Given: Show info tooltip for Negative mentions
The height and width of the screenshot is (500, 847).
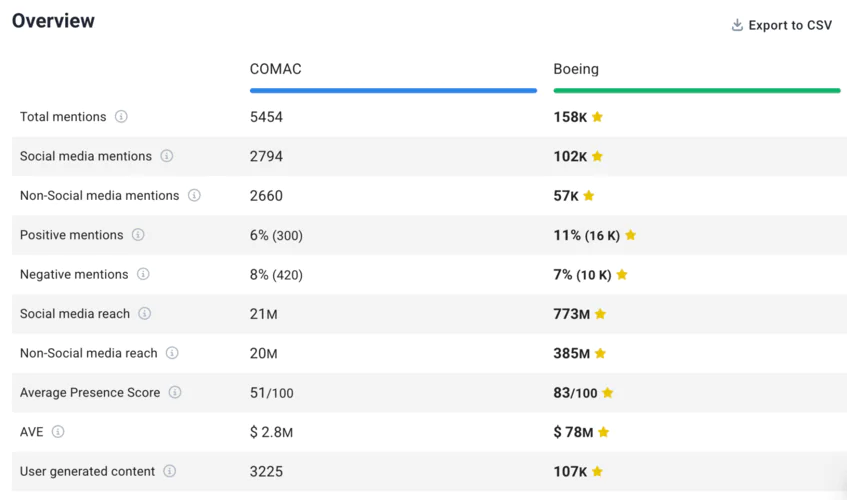Looking at the screenshot, I should (143, 274).
